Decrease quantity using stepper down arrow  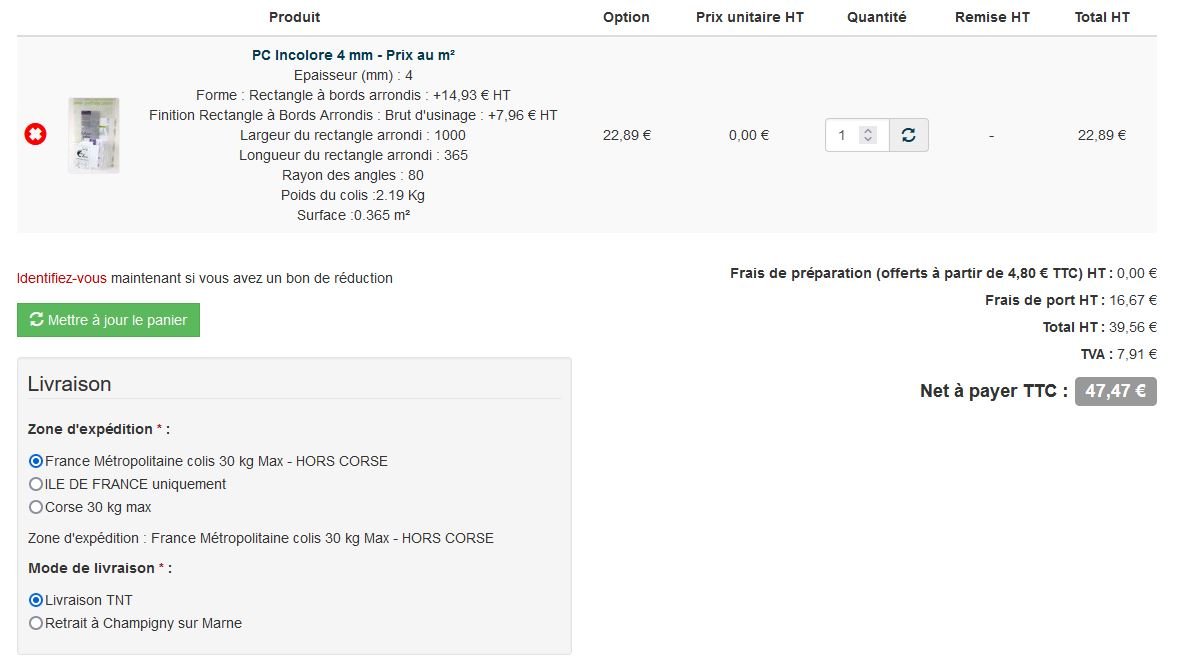point(868,140)
